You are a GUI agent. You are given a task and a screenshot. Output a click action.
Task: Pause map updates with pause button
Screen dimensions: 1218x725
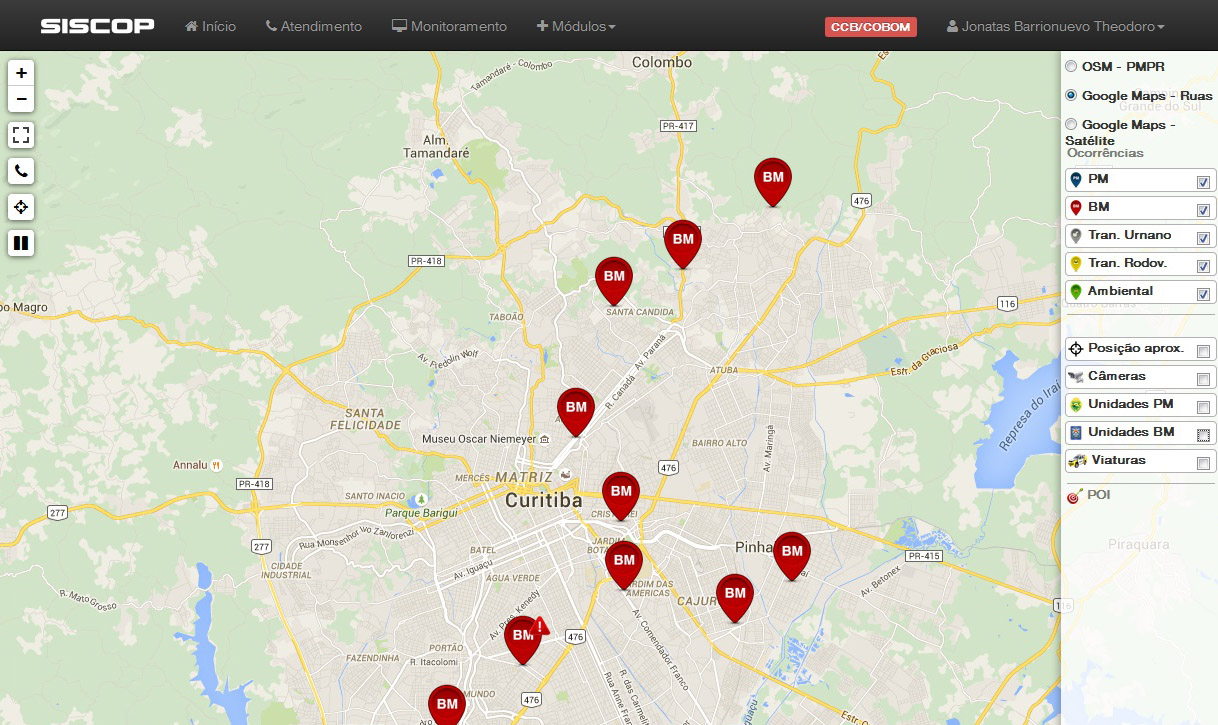click(21, 243)
